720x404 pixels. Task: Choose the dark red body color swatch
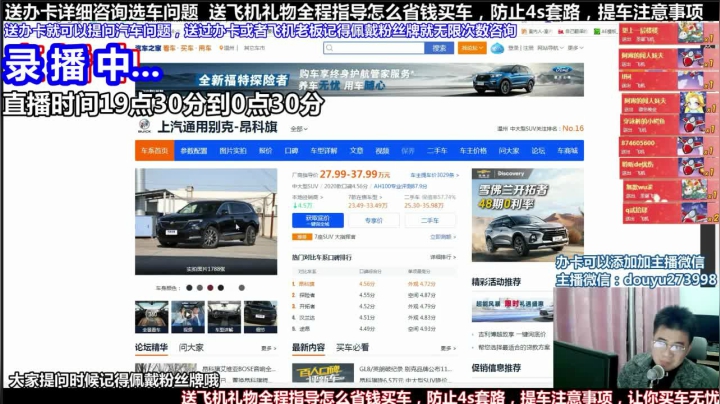(x=210, y=288)
